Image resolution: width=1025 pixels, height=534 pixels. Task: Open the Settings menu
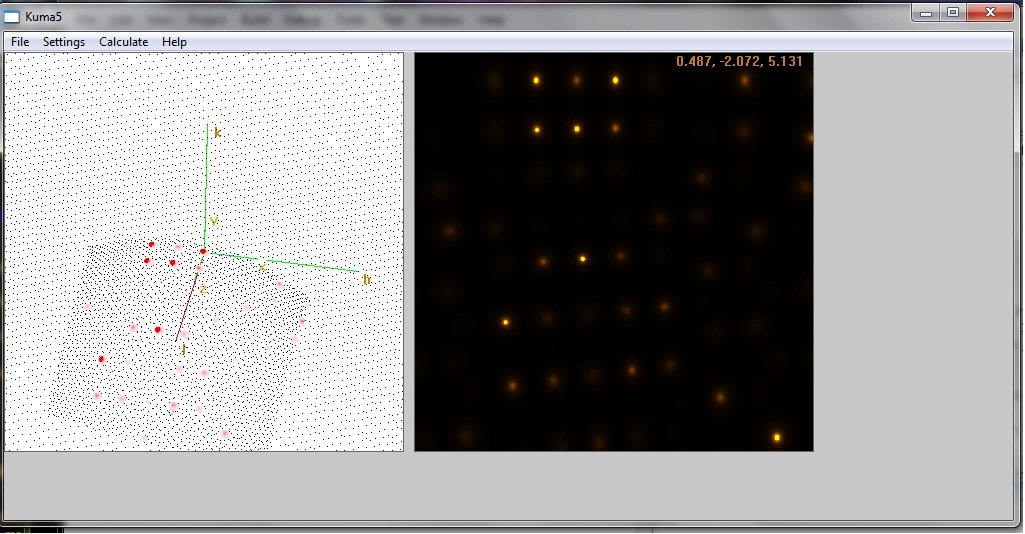pos(63,42)
